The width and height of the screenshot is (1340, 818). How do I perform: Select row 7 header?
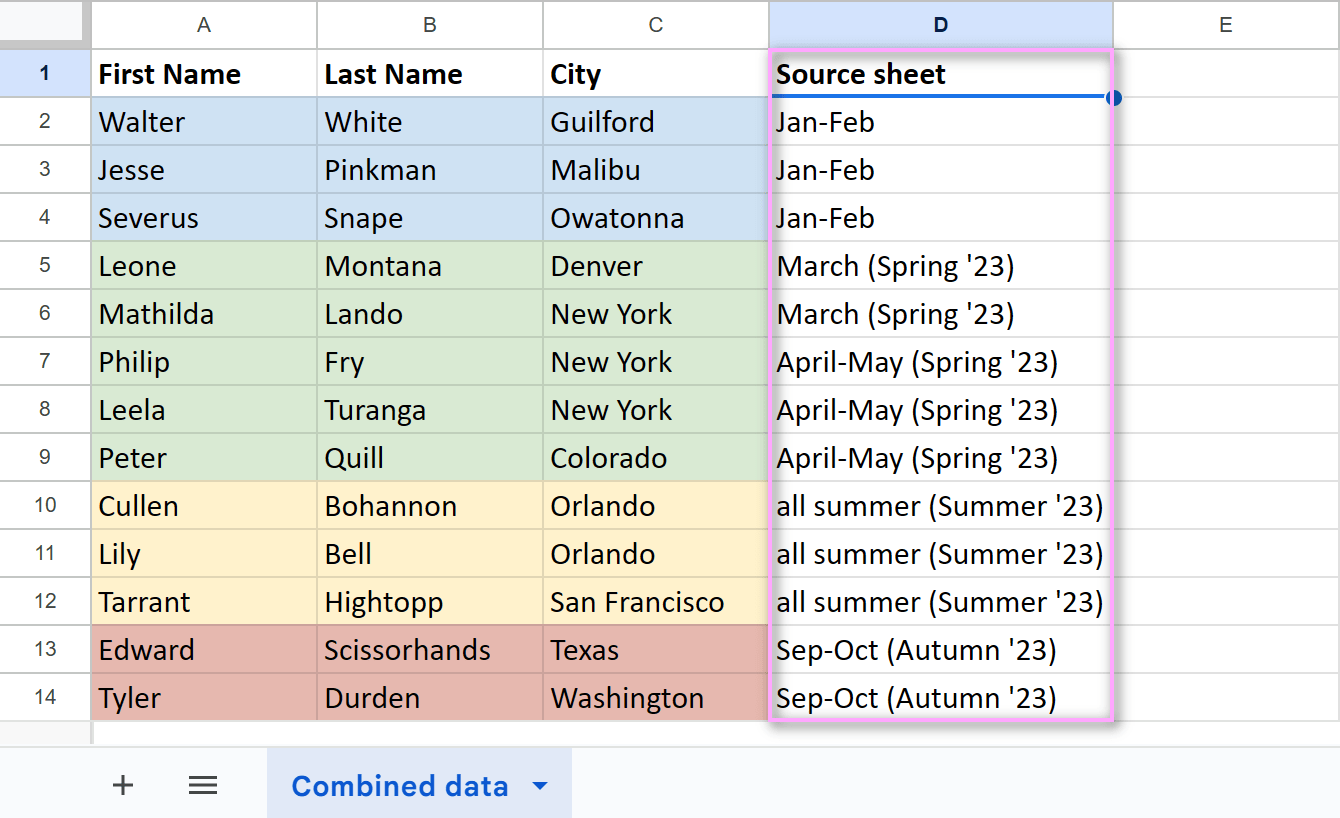45,362
